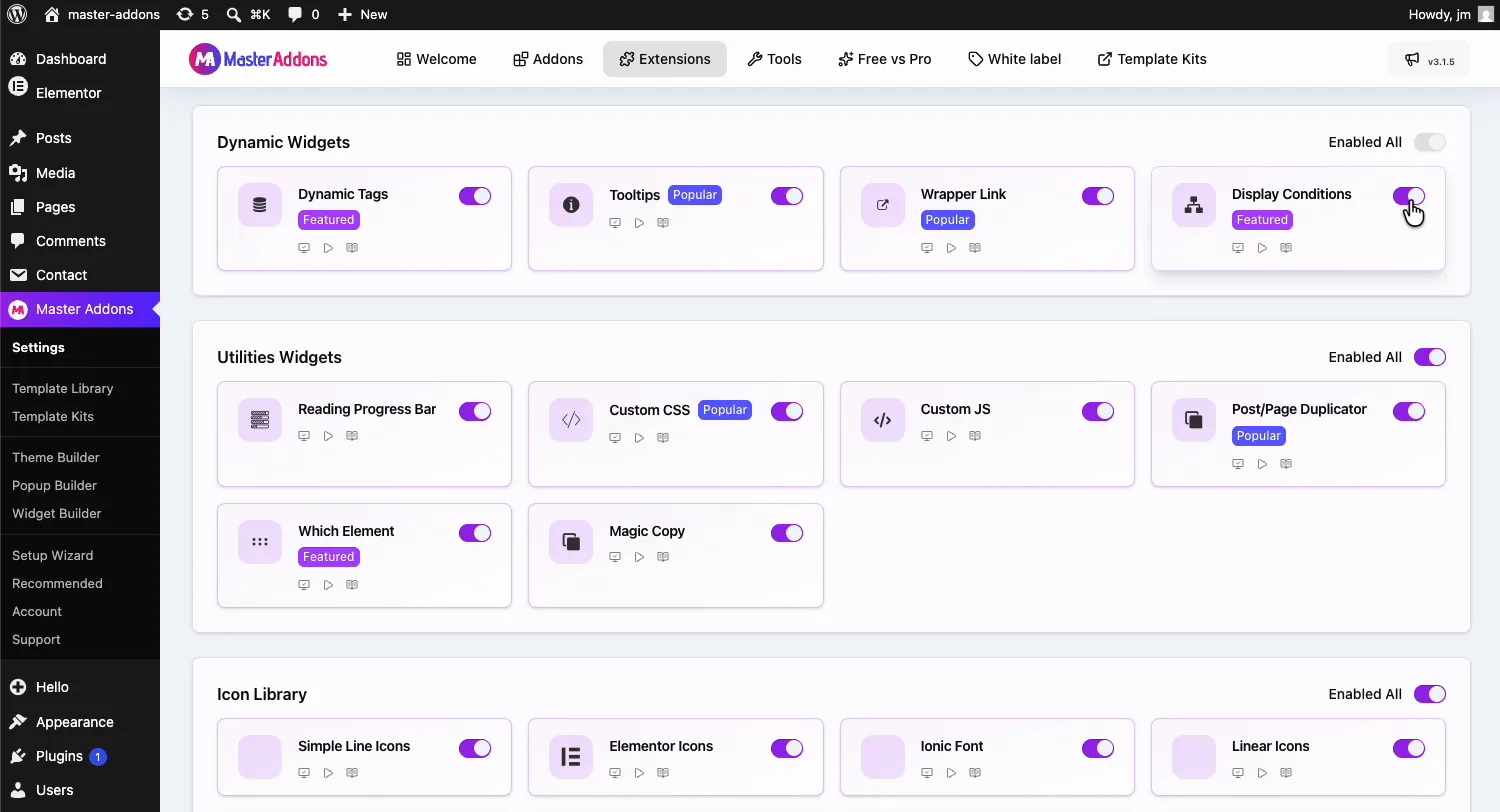Expand the Appearance menu in sidebar
The height and width of the screenshot is (812, 1500).
coord(74,722)
